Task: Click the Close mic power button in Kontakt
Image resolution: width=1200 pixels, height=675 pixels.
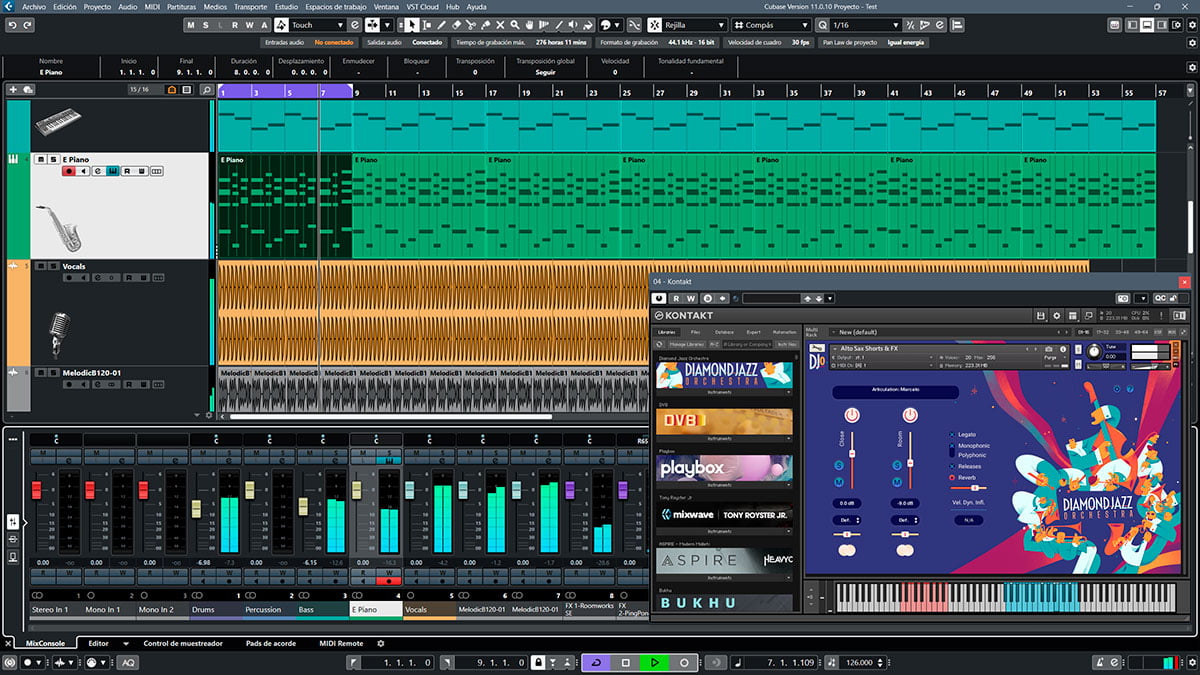Action: 851,414
